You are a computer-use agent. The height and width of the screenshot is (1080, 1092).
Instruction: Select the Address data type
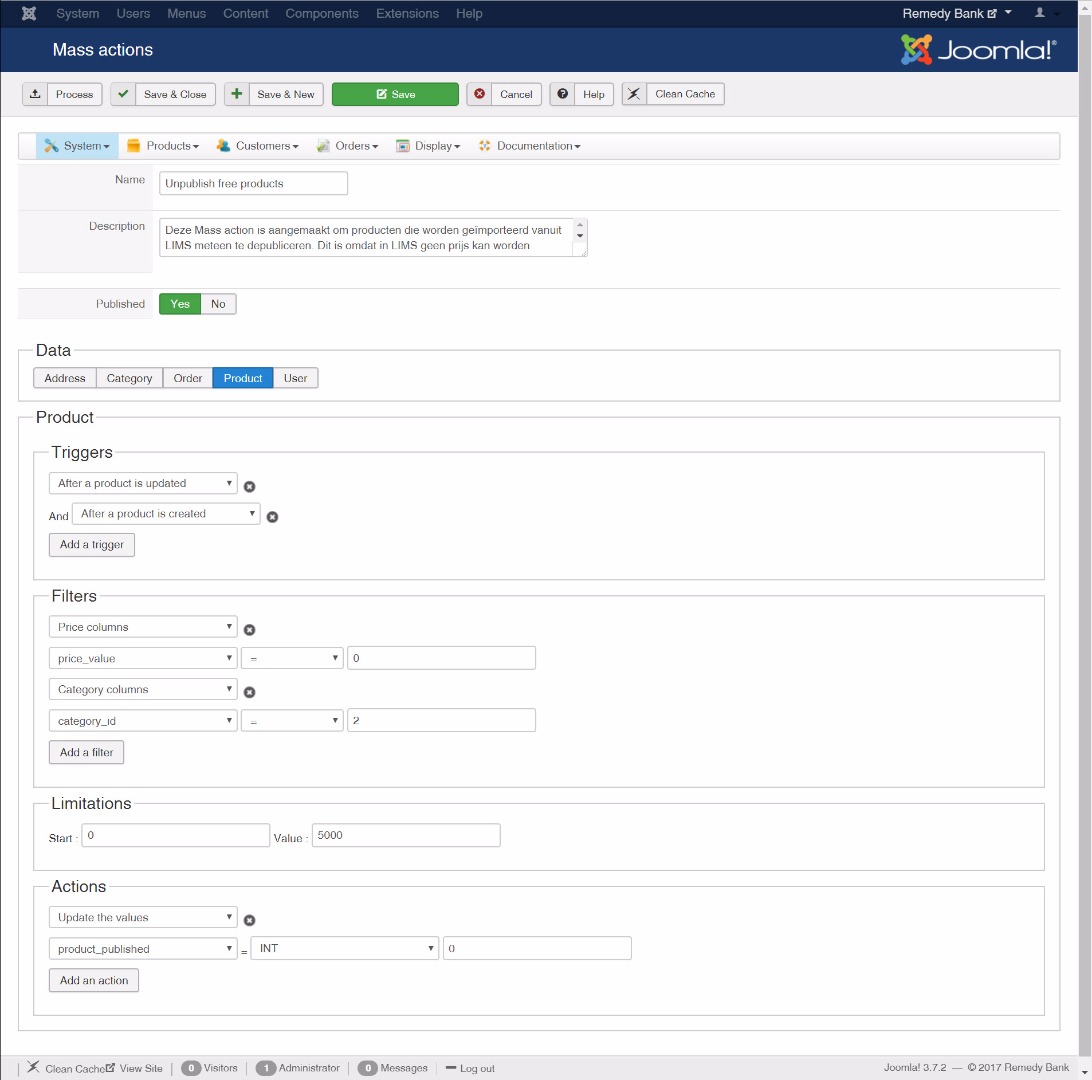(65, 378)
